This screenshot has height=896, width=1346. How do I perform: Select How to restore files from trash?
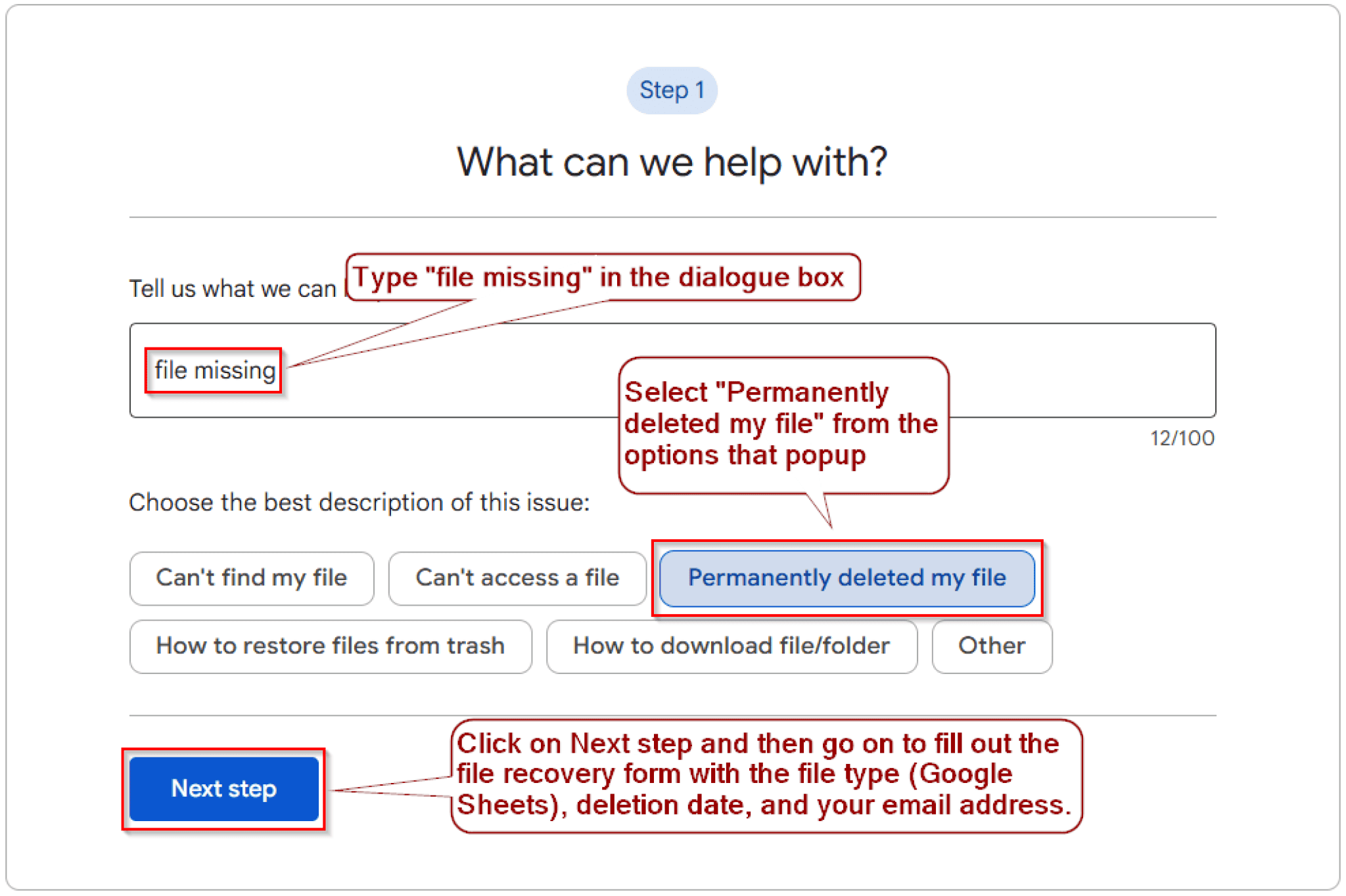pos(330,646)
